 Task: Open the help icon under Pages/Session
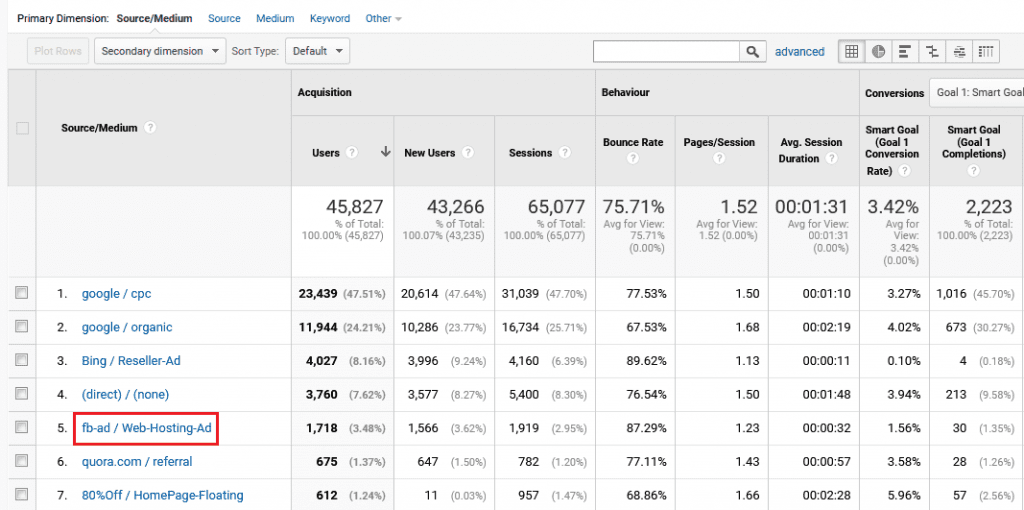pos(719,158)
